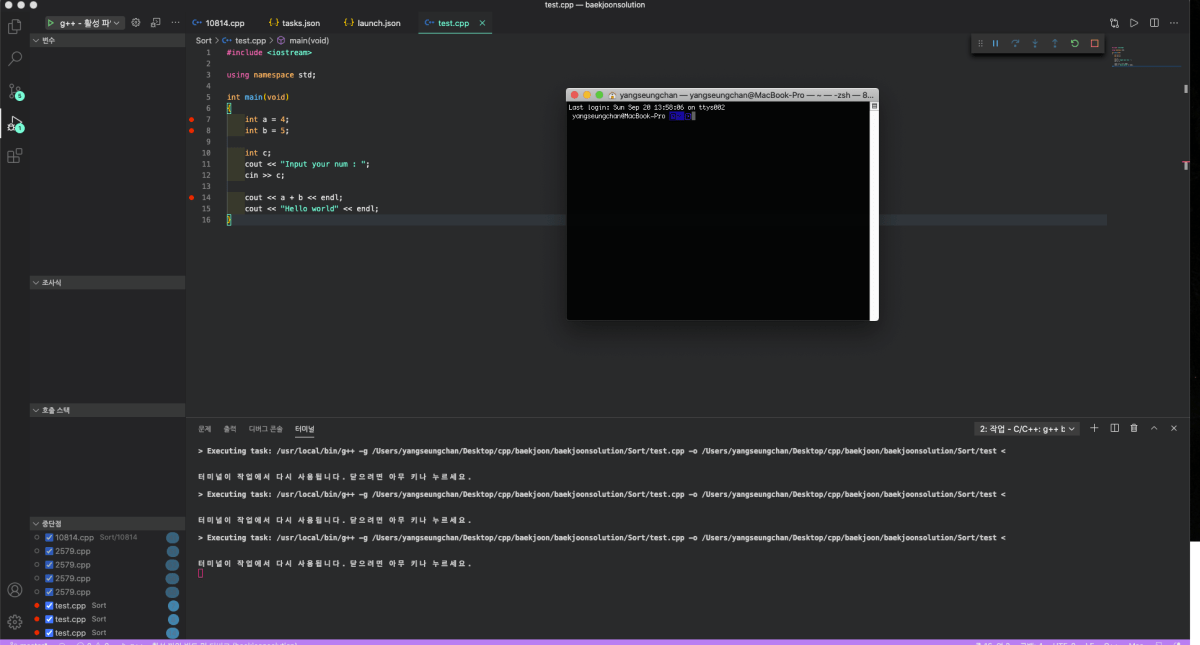Open launch.json via the debug gear icon
This screenshot has height=645, width=1200.
(x=137, y=22)
